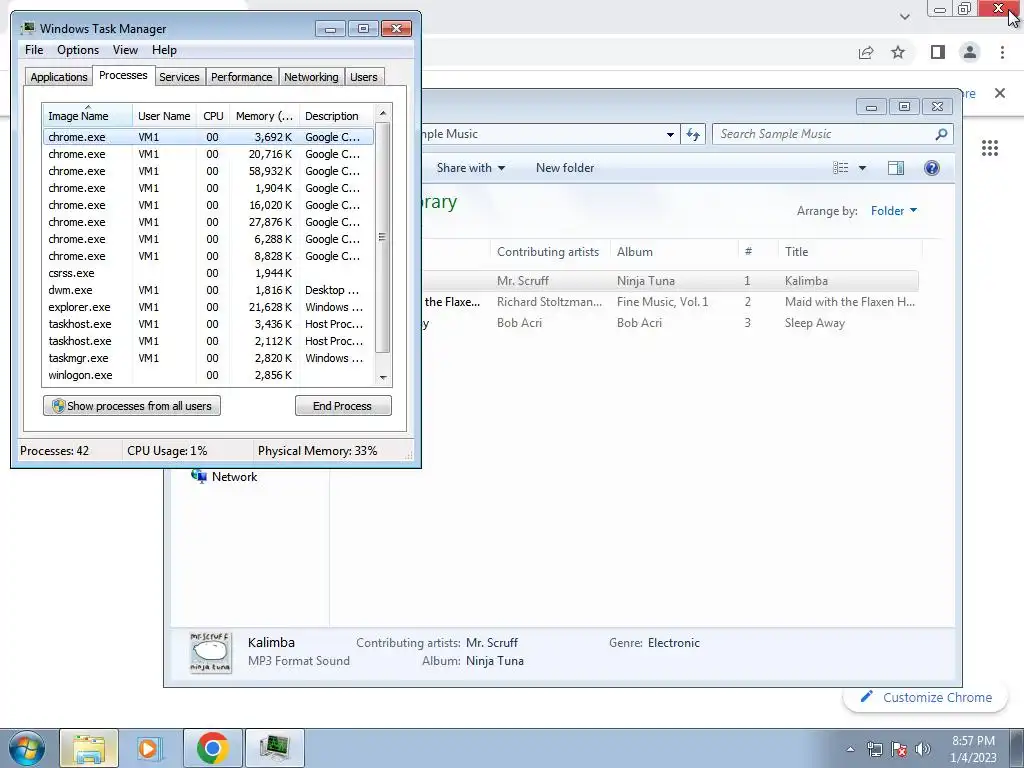
Task: Click Show processes from all users
Action: (x=132, y=406)
